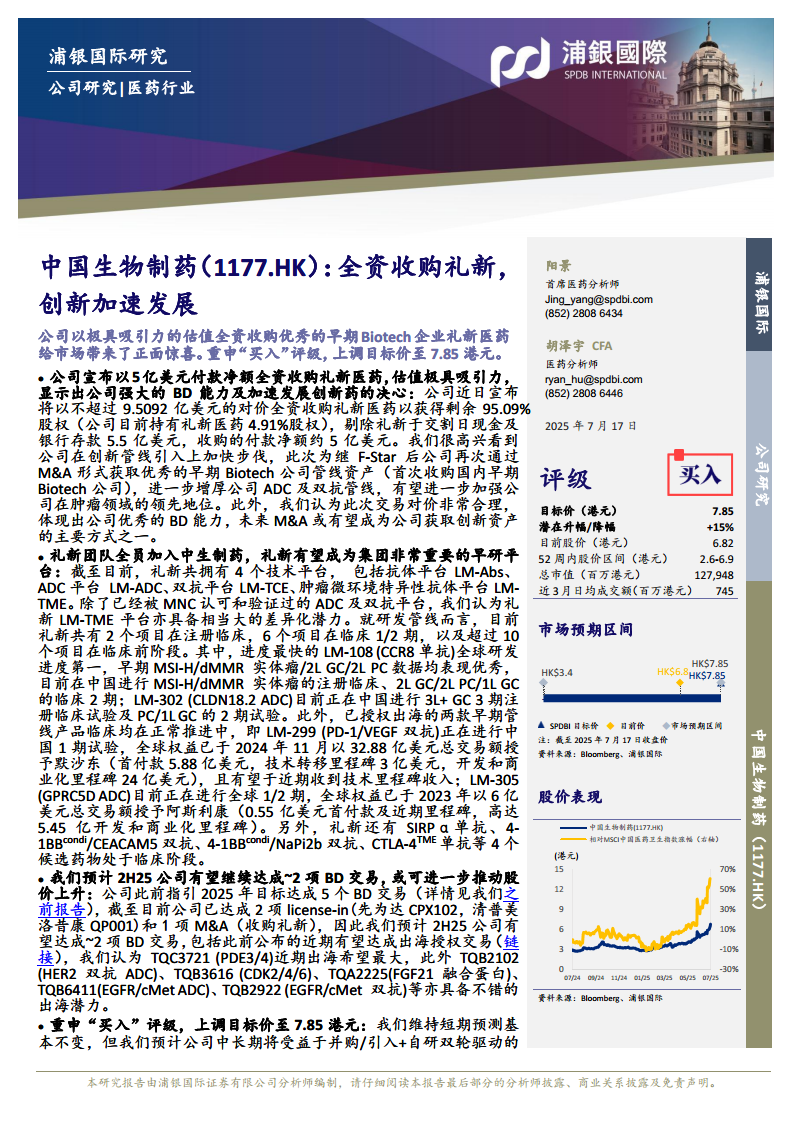The height and width of the screenshot is (1122, 793).
Task: Click the yellow diamond 目前价 legend marker
Action: (x=610, y=725)
